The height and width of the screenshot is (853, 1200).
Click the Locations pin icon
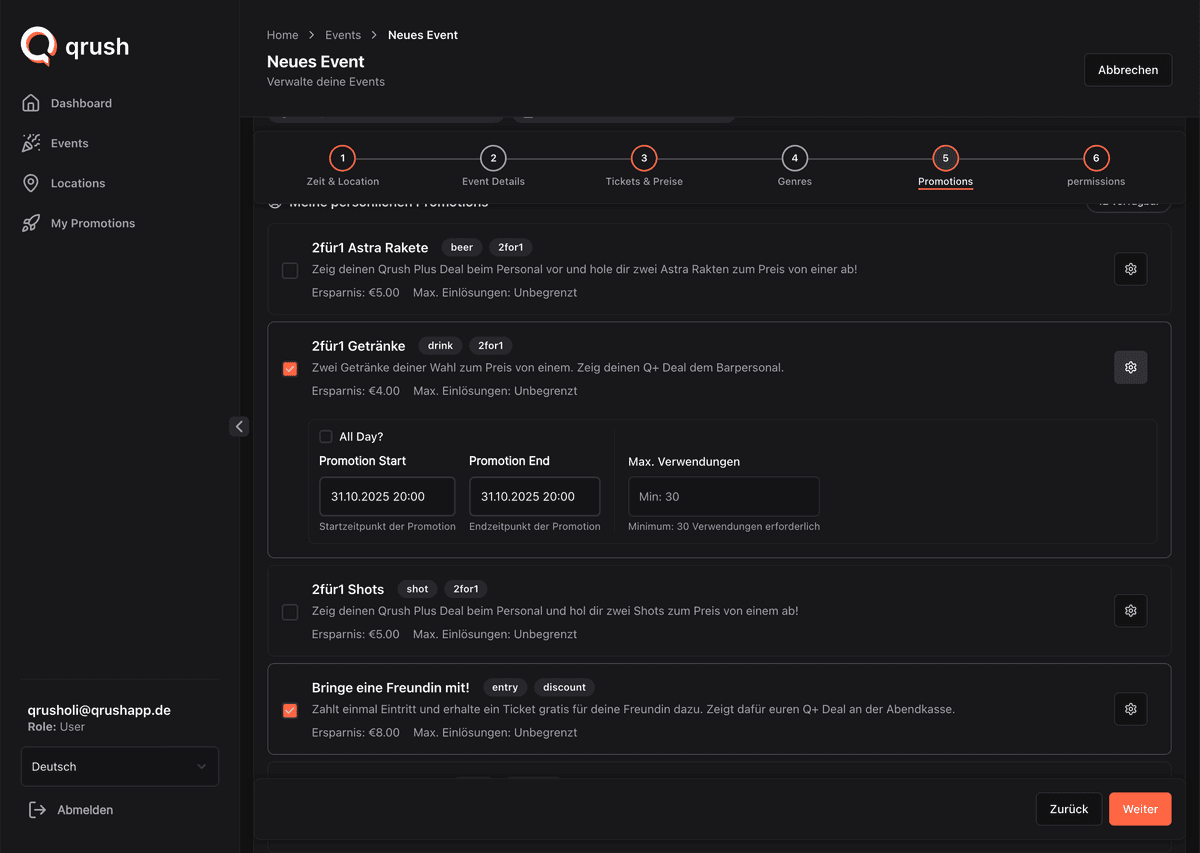[31, 183]
